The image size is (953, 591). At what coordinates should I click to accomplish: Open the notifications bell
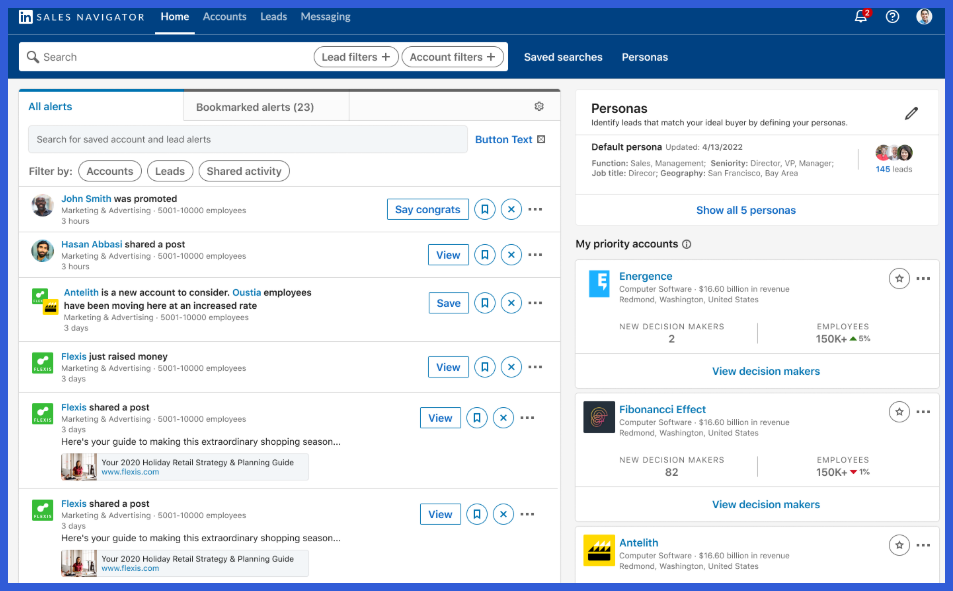(858, 16)
